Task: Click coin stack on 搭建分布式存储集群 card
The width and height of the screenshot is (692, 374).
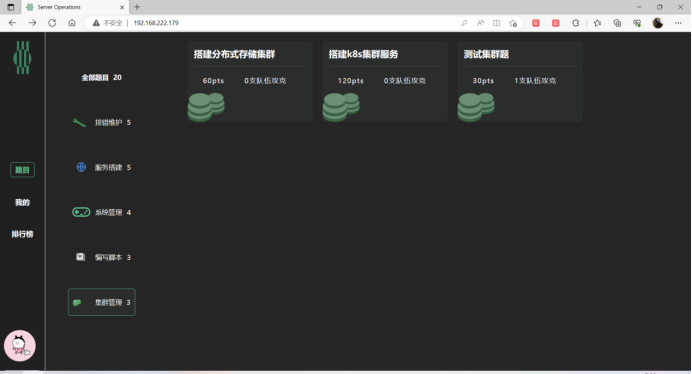Action: 206,107
